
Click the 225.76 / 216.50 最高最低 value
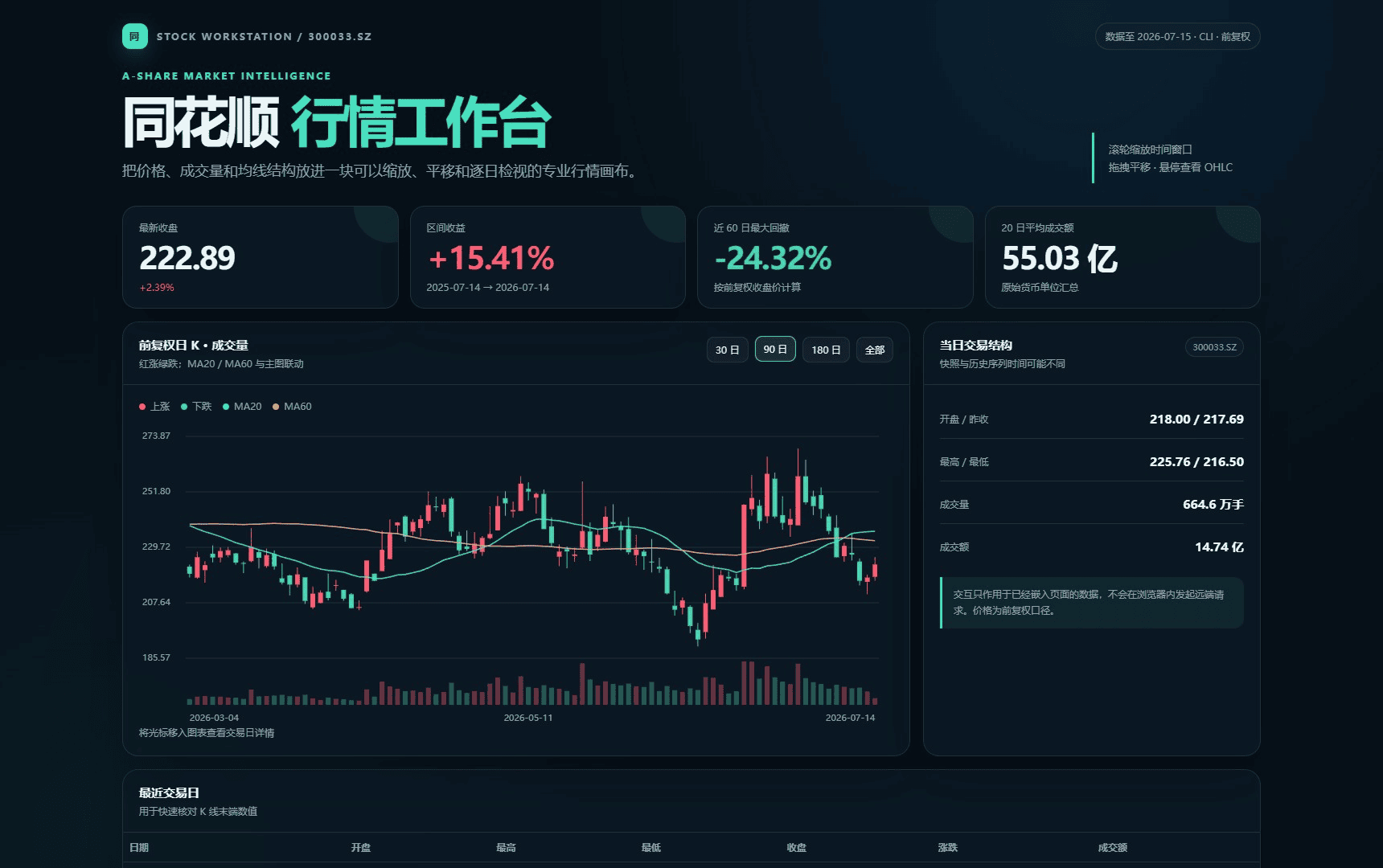tap(1196, 462)
